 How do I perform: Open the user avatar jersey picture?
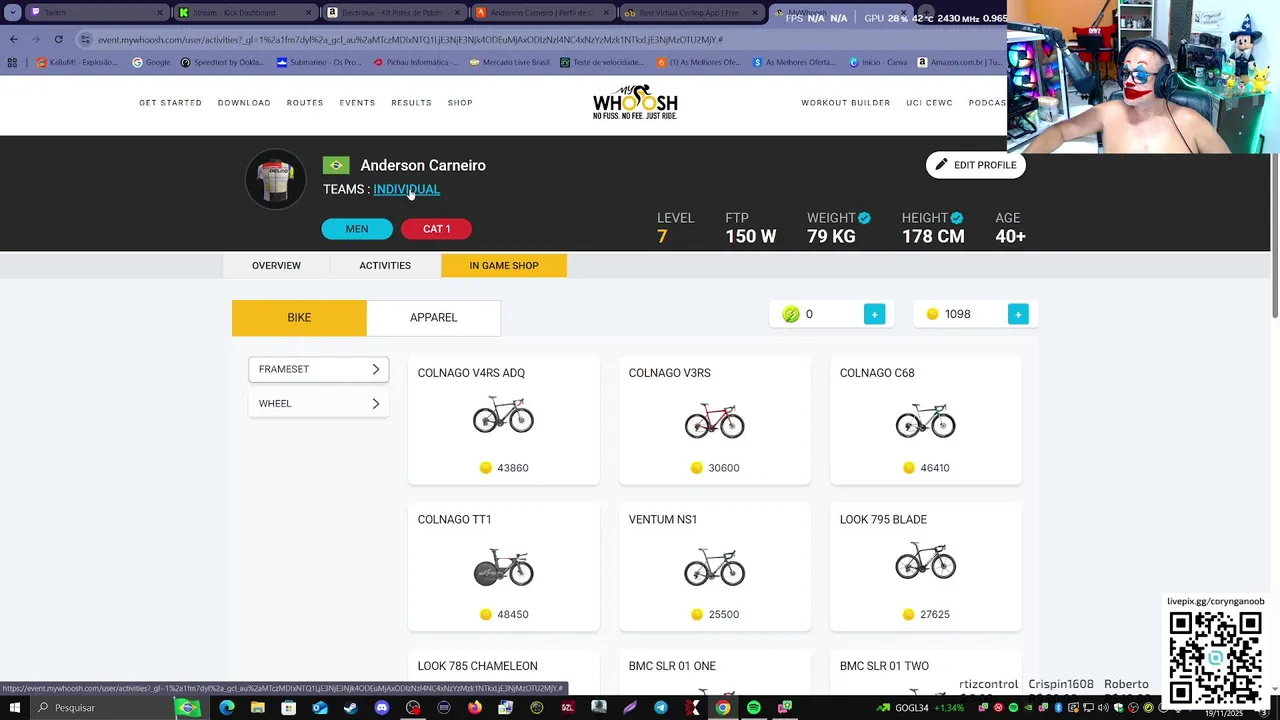pos(275,180)
